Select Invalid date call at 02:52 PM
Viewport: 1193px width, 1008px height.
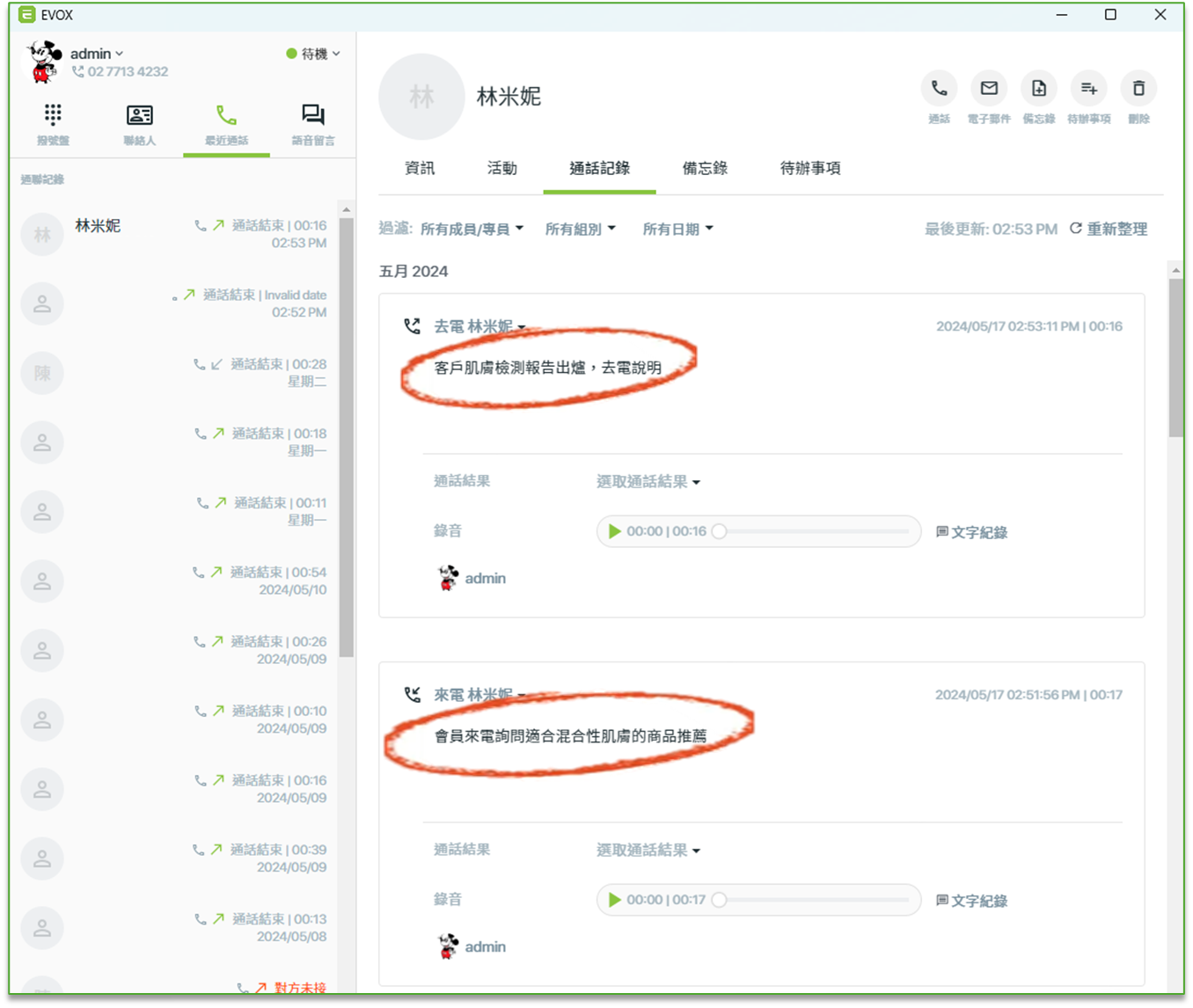point(174,303)
